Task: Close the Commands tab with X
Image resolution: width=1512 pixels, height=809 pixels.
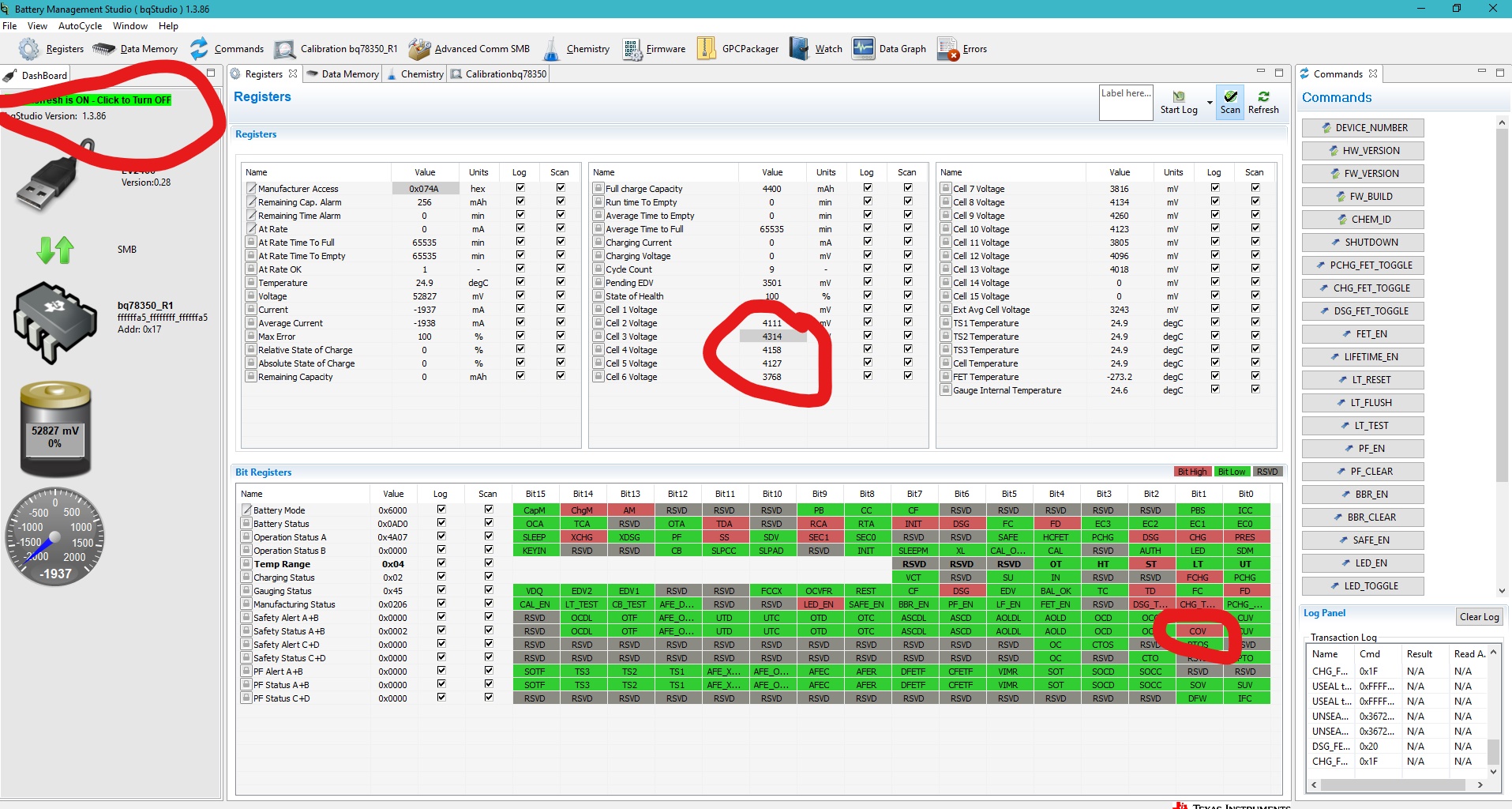Action: point(1373,73)
